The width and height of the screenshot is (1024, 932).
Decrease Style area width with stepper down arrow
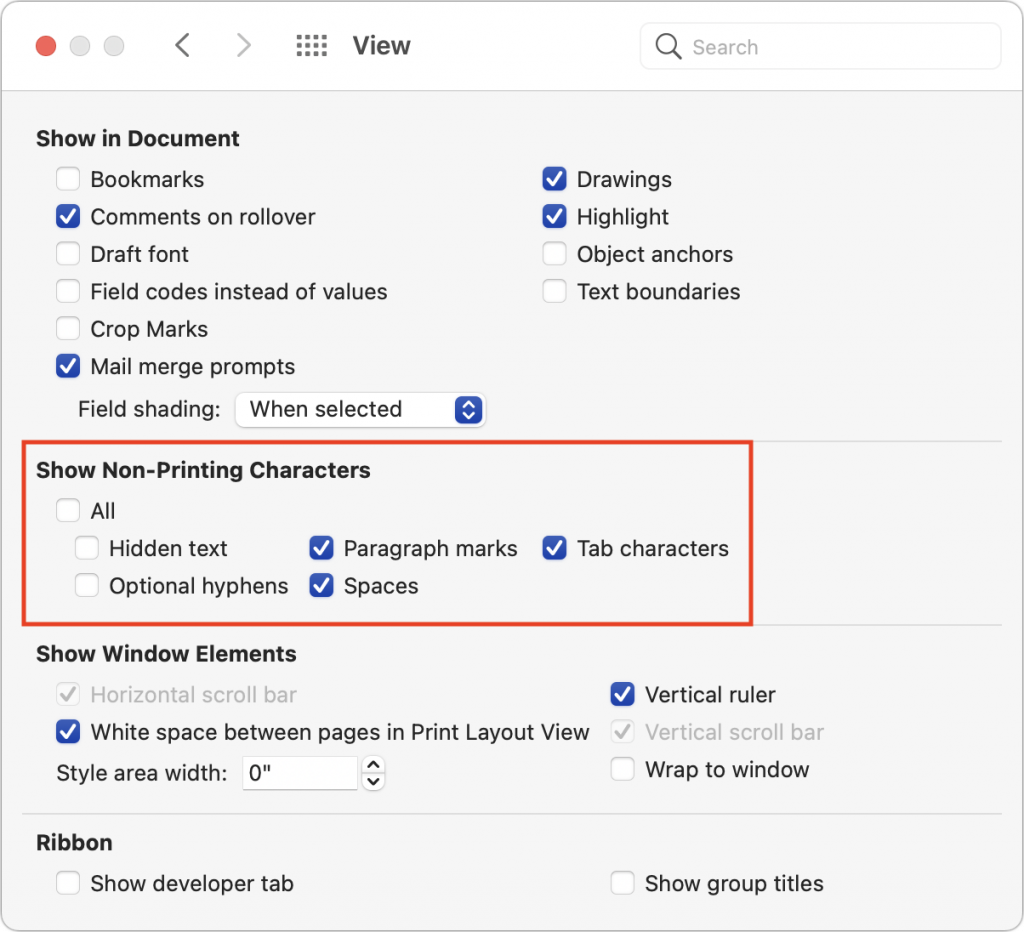tap(374, 781)
